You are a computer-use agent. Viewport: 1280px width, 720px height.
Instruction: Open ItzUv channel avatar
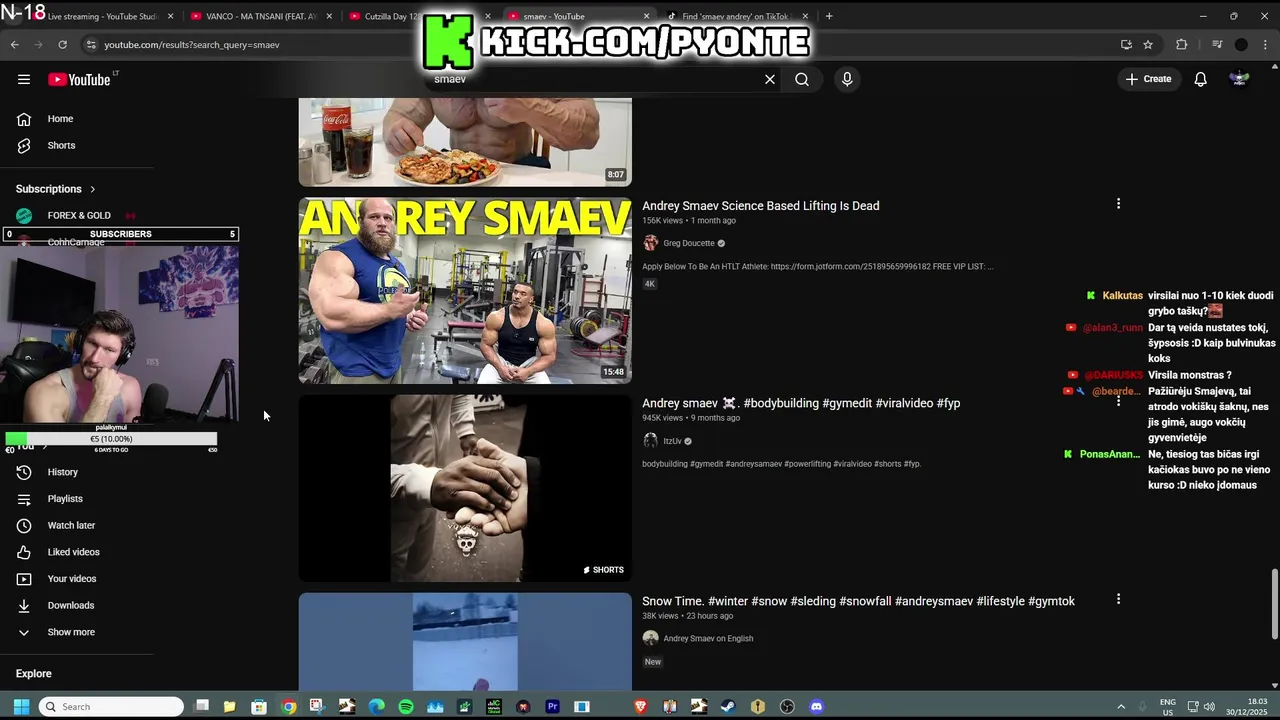650,441
